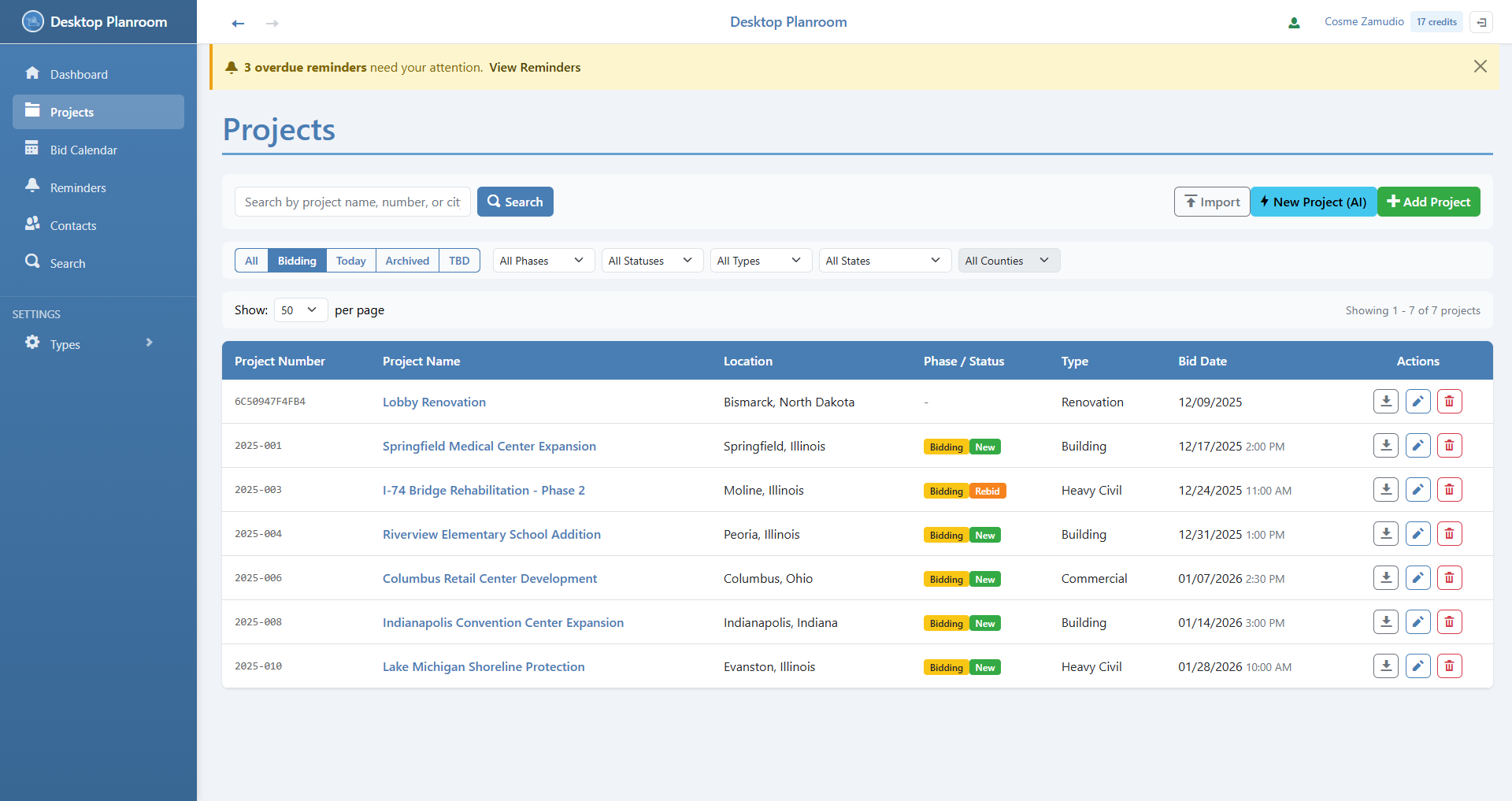Switch to the Archived projects filter
The width and height of the screenshot is (1512, 801).
[407, 260]
